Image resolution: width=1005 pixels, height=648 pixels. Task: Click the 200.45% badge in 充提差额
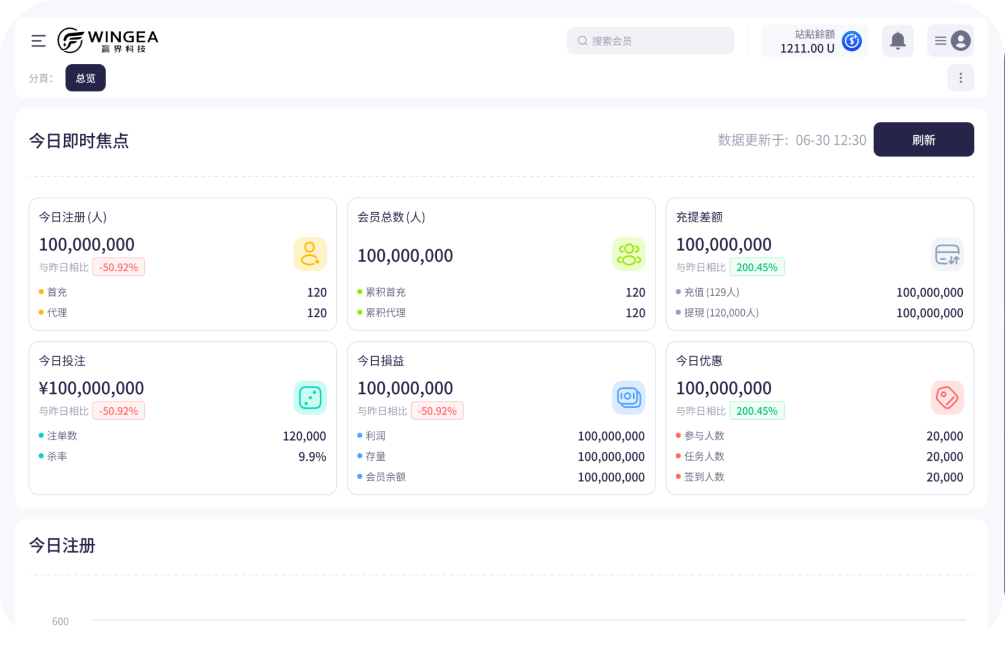[757, 267]
